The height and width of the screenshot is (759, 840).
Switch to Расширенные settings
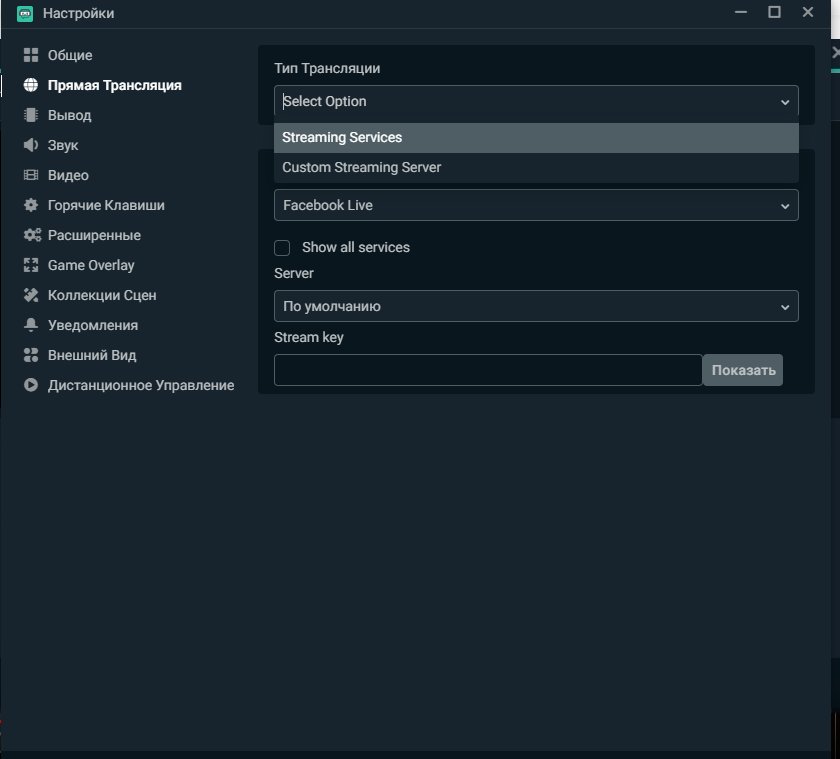(94, 235)
